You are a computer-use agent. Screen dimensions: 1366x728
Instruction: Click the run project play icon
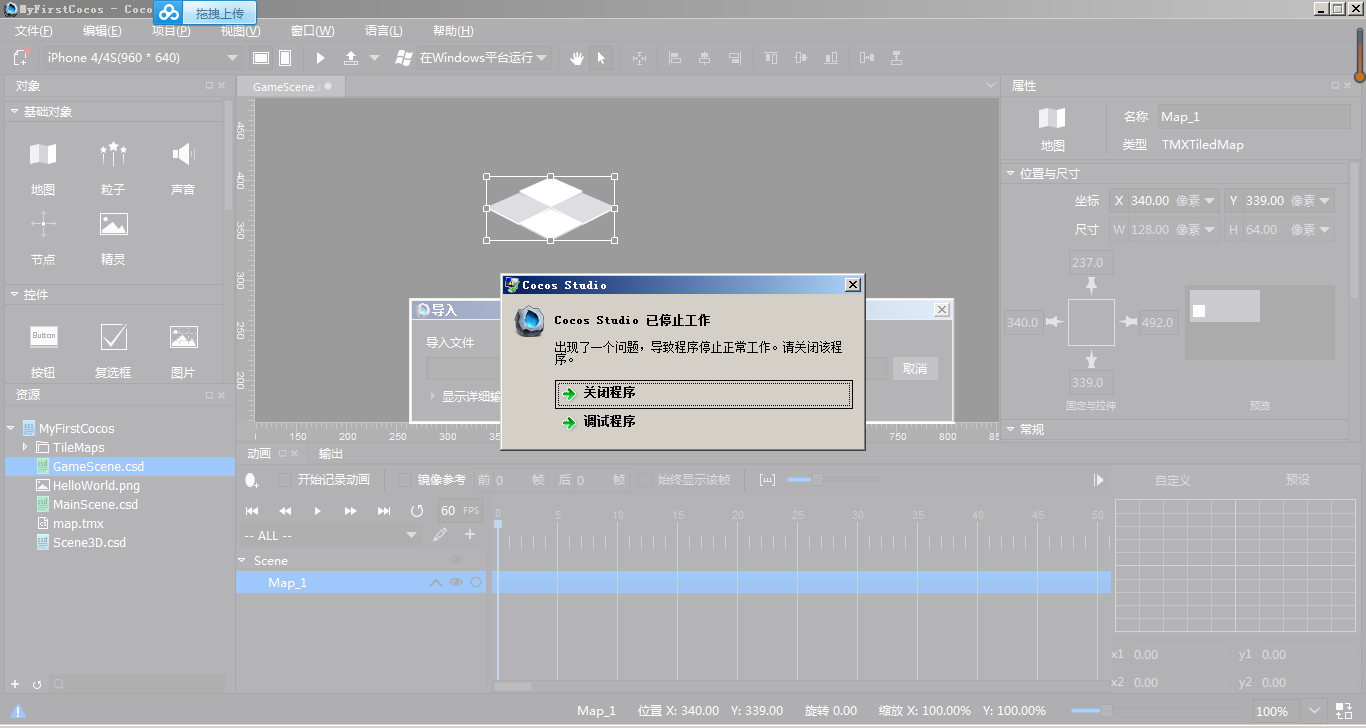click(x=321, y=58)
